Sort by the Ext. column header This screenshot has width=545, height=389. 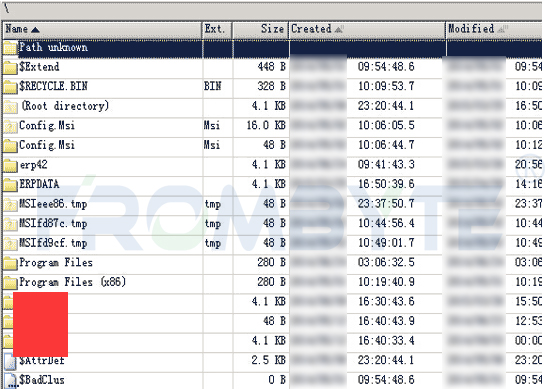pyautogui.click(x=217, y=30)
